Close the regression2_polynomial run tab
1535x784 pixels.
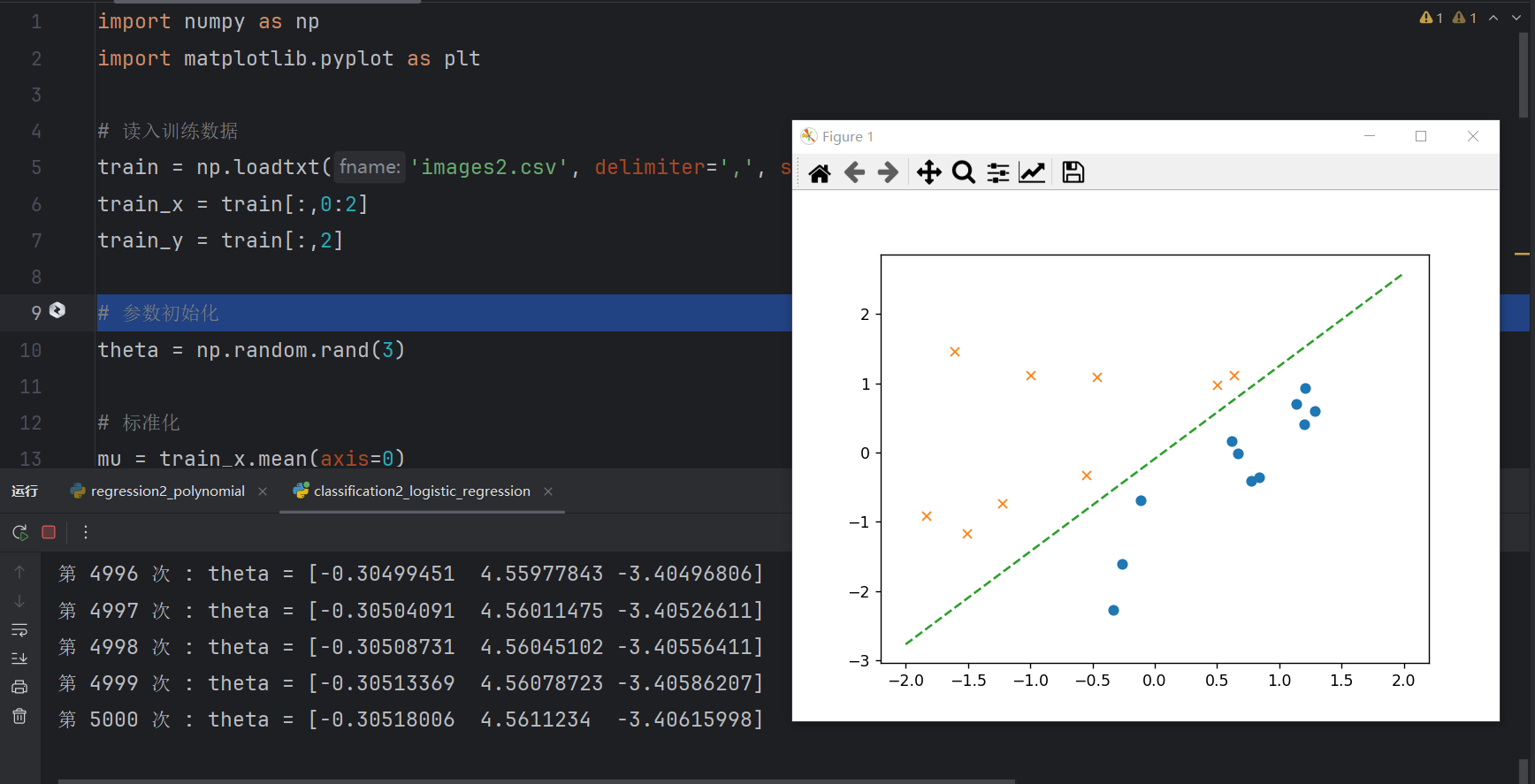point(263,491)
